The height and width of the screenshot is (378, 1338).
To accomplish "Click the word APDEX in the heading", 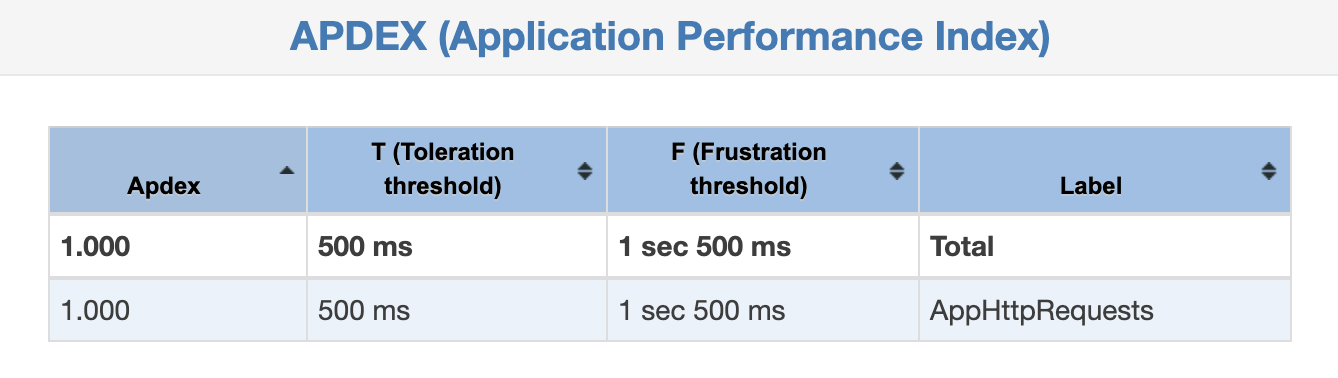I will click(x=357, y=37).
